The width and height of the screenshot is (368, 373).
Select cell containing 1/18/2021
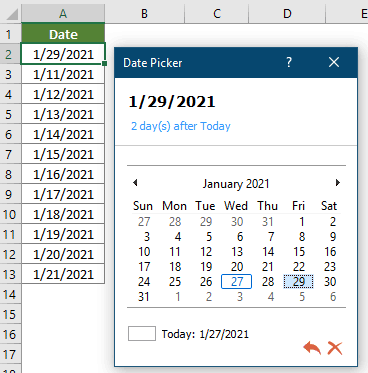click(63, 214)
